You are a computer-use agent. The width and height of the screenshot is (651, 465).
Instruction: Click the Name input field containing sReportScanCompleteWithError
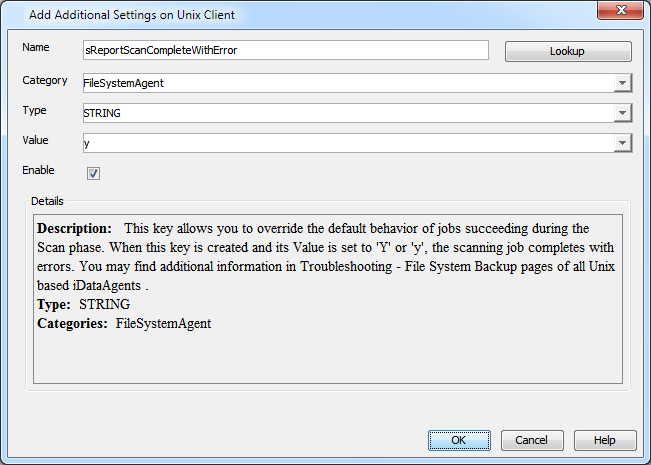(x=285, y=51)
